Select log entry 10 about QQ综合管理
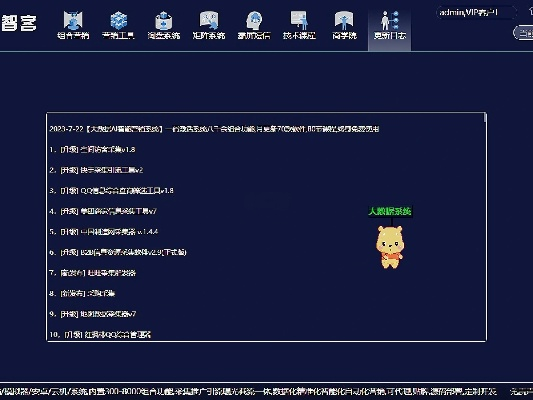The image size is (533, 400). click(100, 334)
